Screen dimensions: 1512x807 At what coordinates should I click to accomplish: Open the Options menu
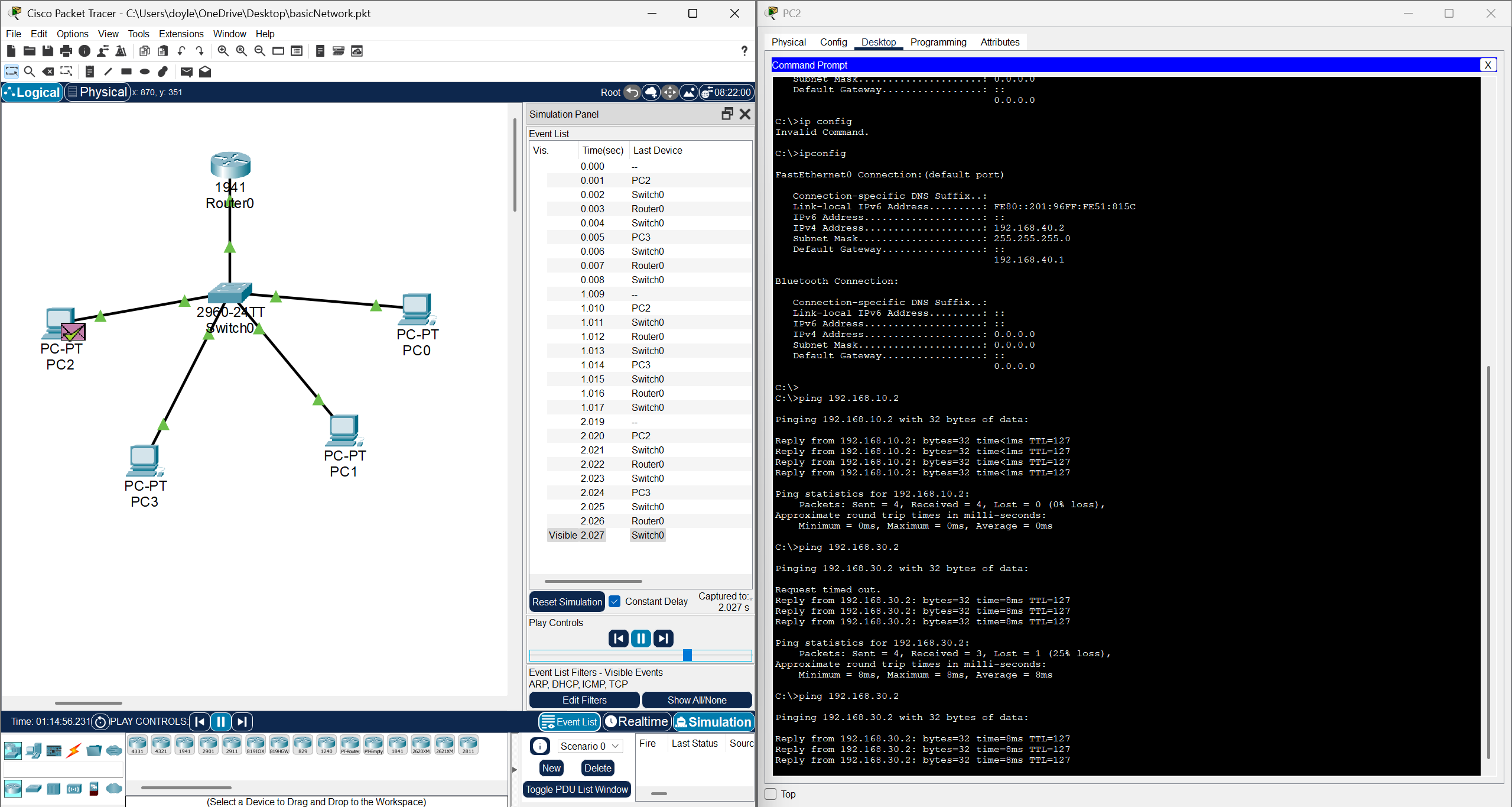[73, 34]
